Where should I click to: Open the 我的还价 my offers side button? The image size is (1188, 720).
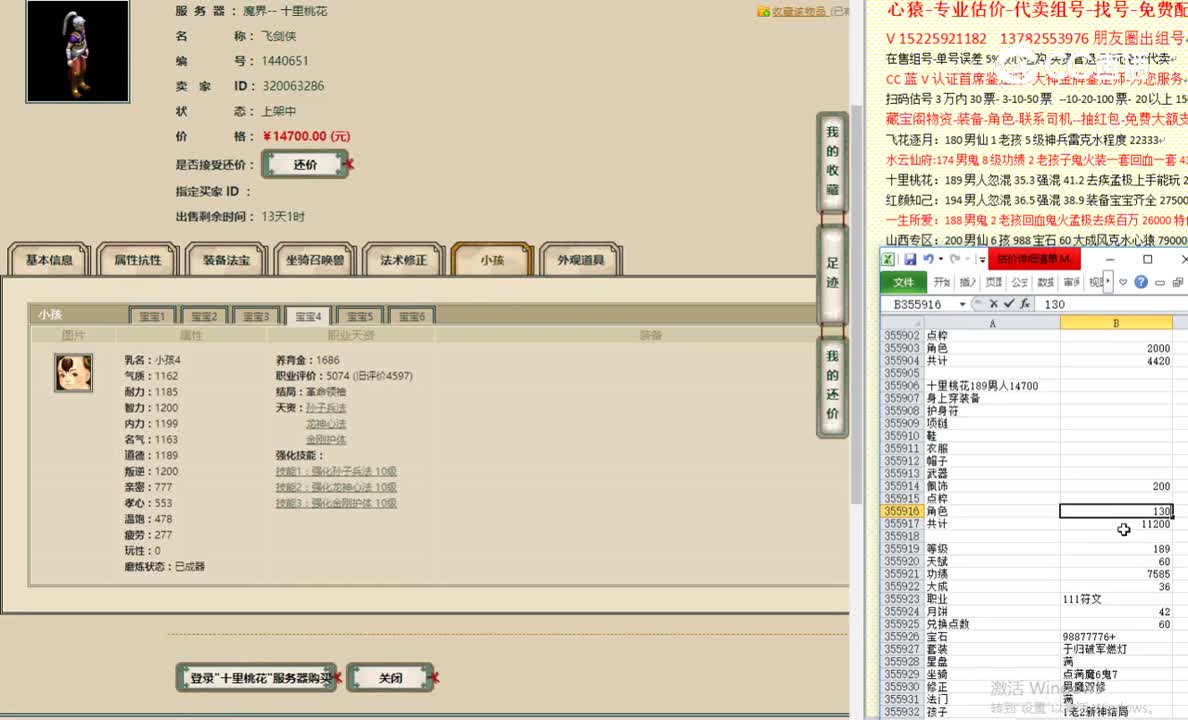pos(832,385)
